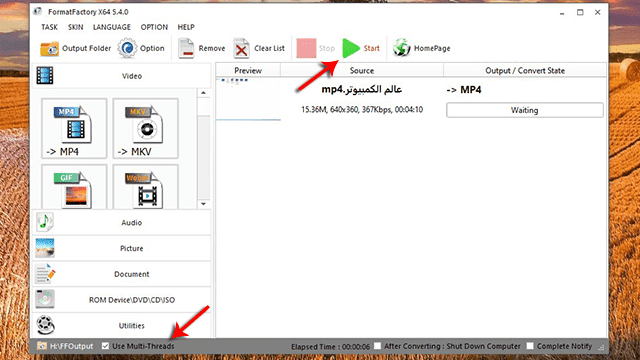640x360 pixels.
Task: Expand the Picture category section
Action: pyautogui.click(x=122, y=248)
